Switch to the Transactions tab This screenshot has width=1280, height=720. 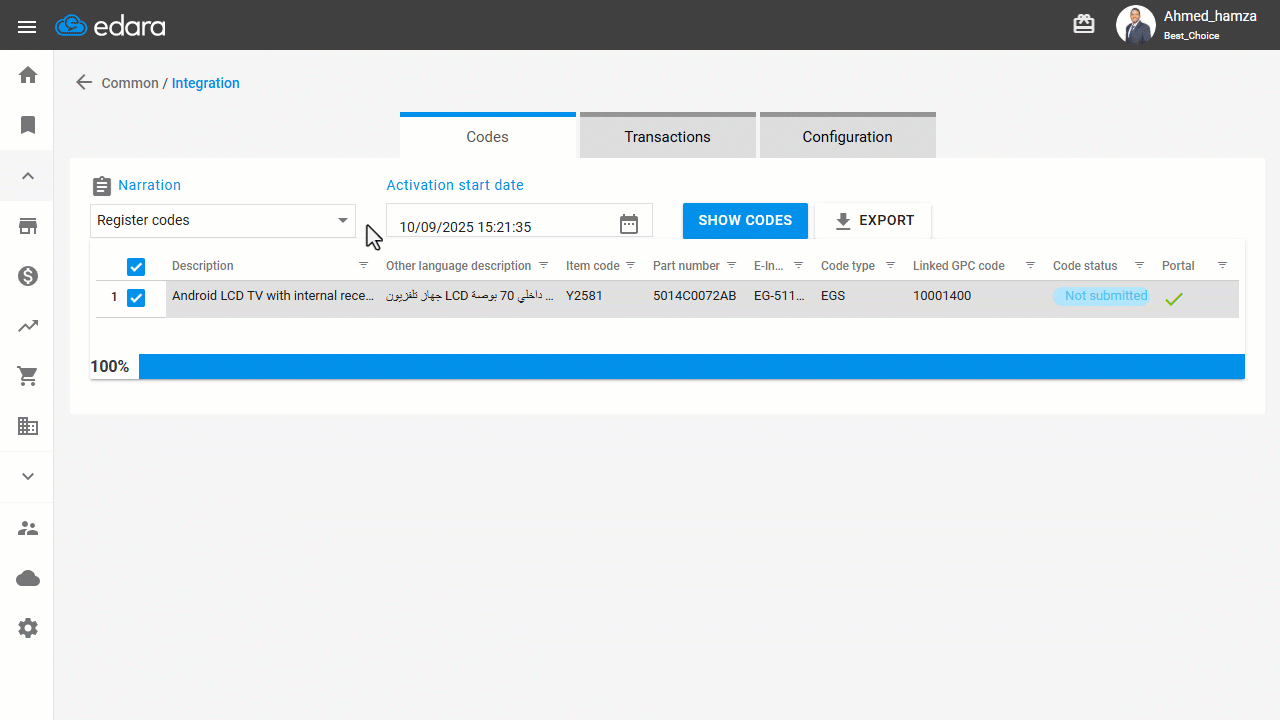[x=668, y=136]
